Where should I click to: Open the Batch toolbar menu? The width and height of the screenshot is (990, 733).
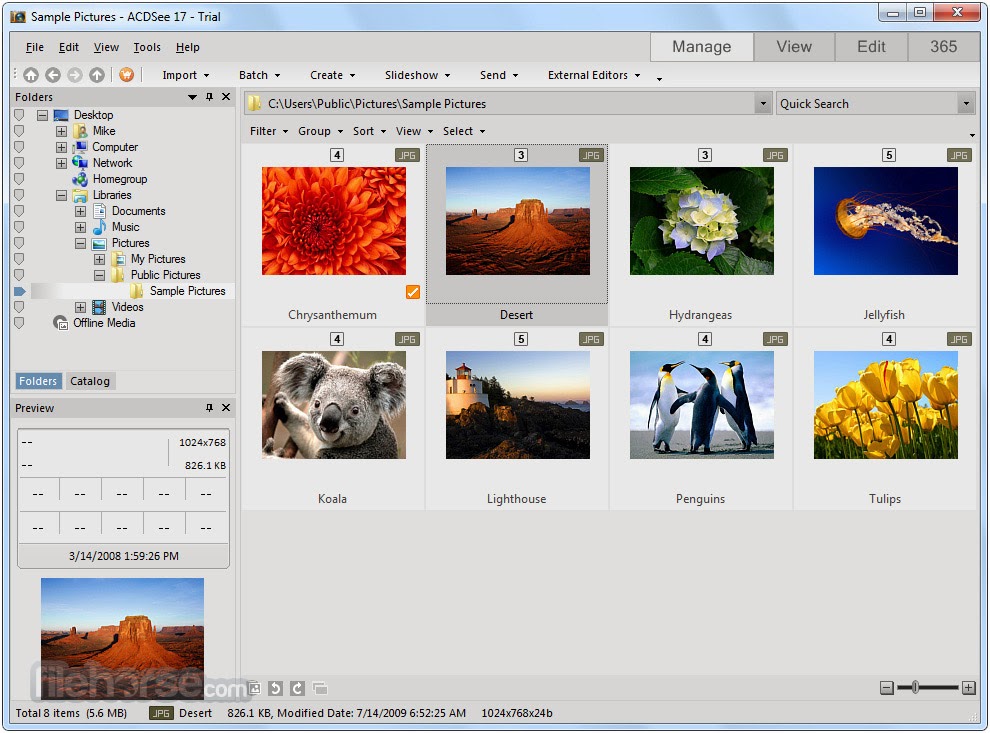259,75
